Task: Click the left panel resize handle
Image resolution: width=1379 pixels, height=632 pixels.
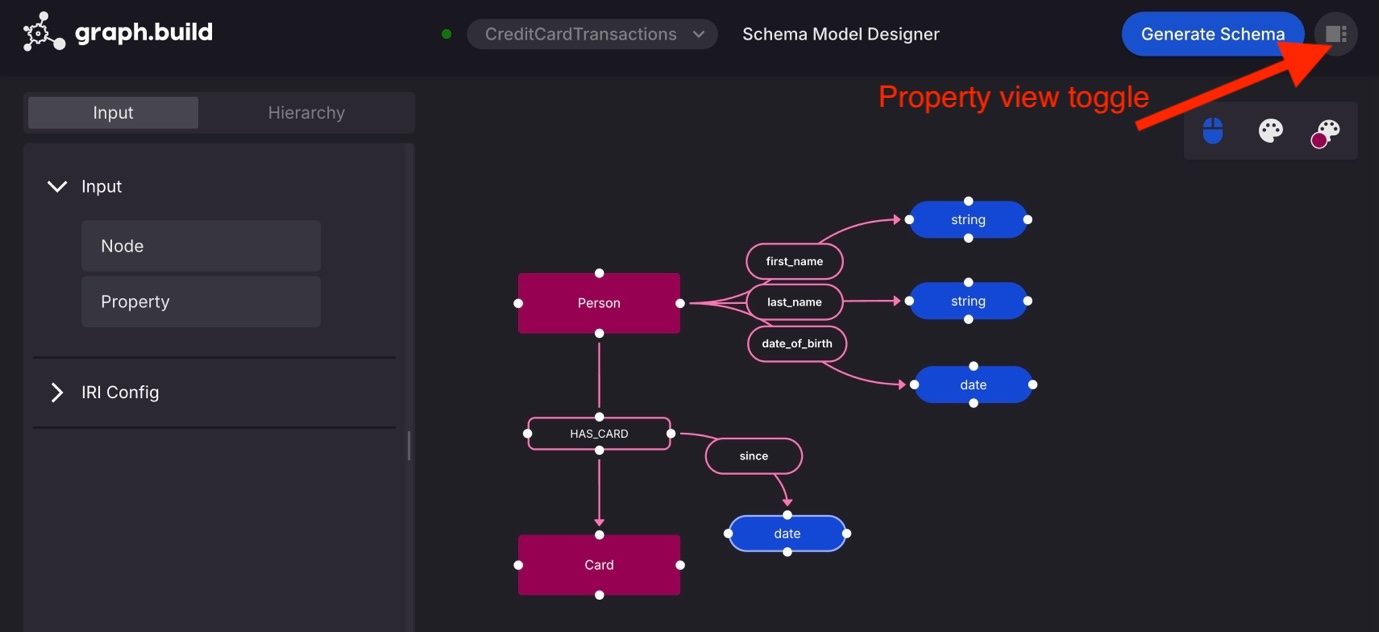Action: click(409, 445)
